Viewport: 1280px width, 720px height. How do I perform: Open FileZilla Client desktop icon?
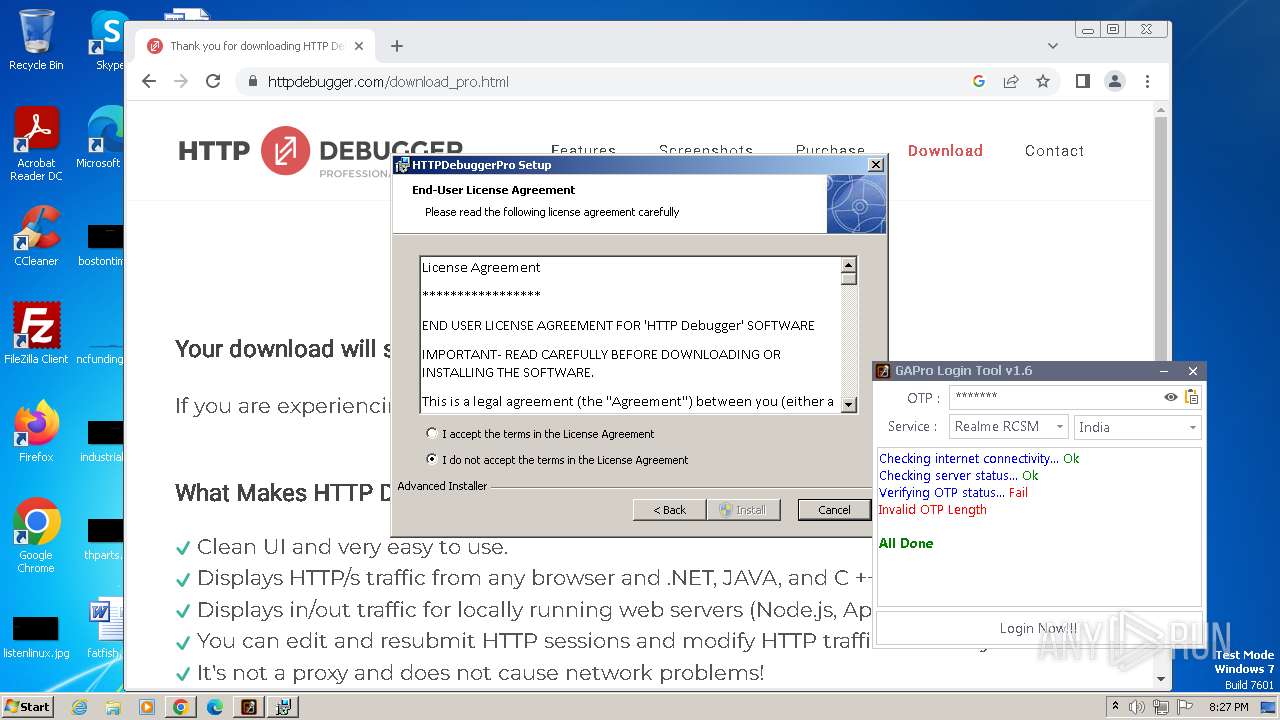[x=36, y=333]
